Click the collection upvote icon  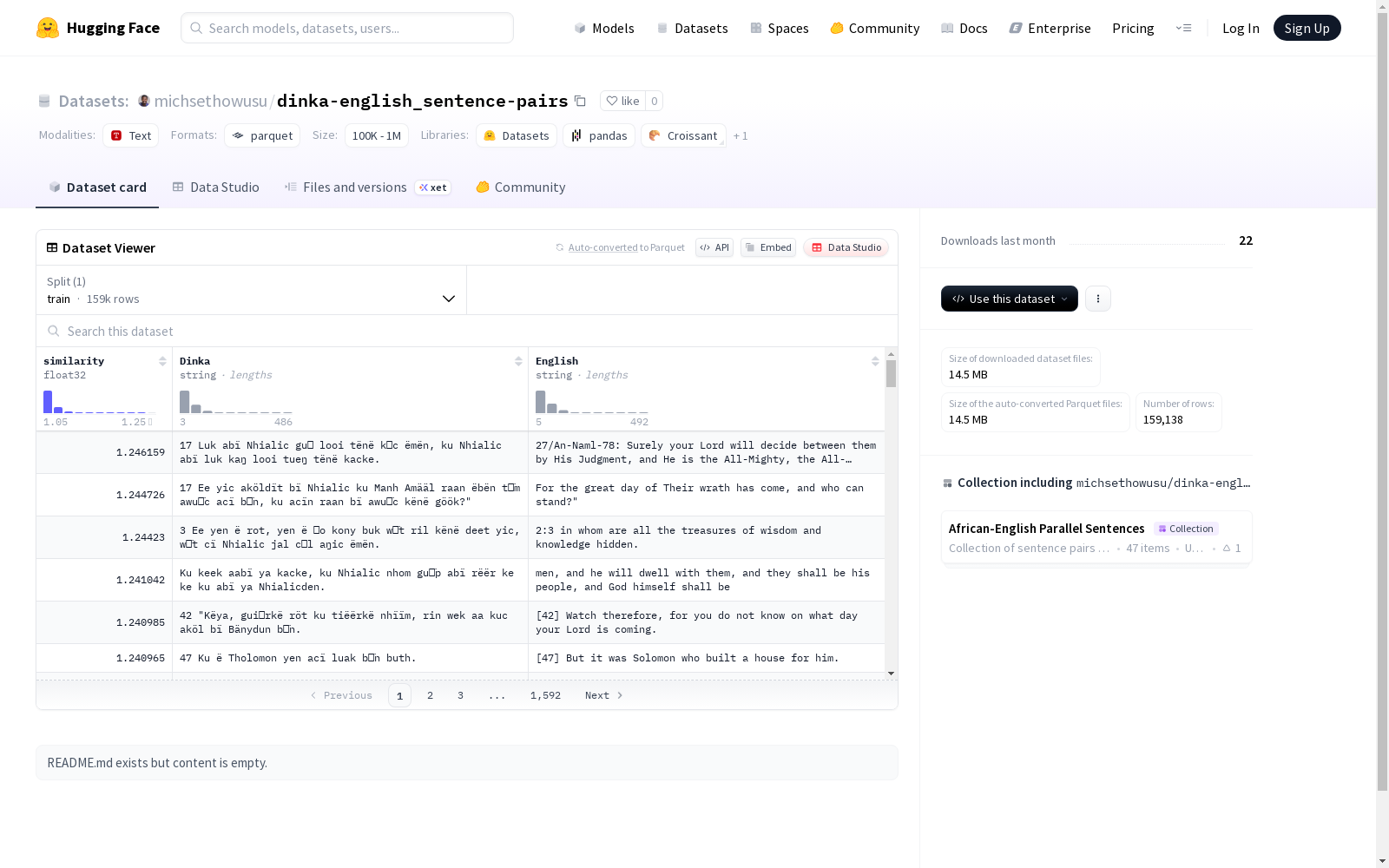[1227, 548]
